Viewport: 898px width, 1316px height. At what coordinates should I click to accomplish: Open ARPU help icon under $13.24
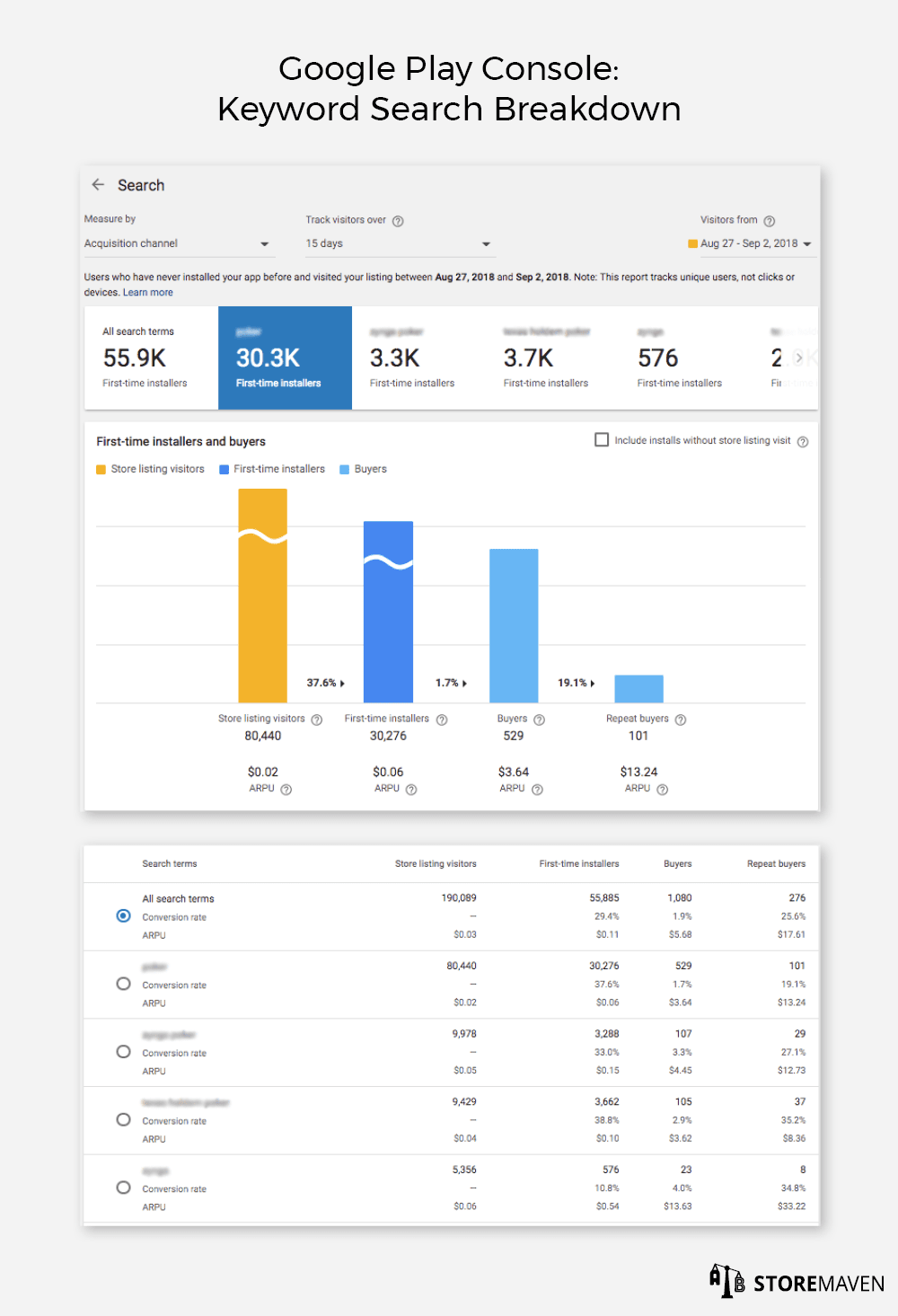click(662, 790)
